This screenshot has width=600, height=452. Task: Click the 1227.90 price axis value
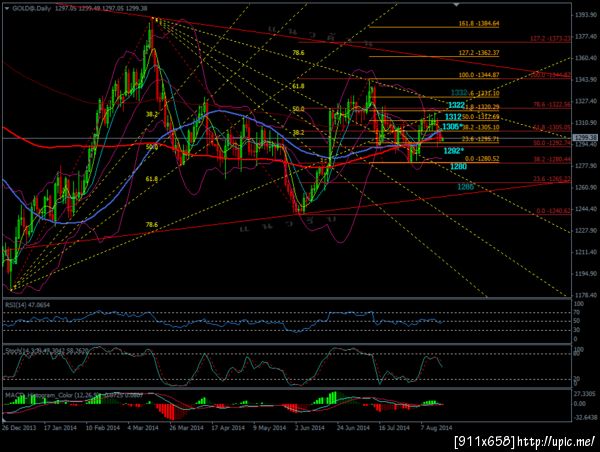[x=586, y=230]
